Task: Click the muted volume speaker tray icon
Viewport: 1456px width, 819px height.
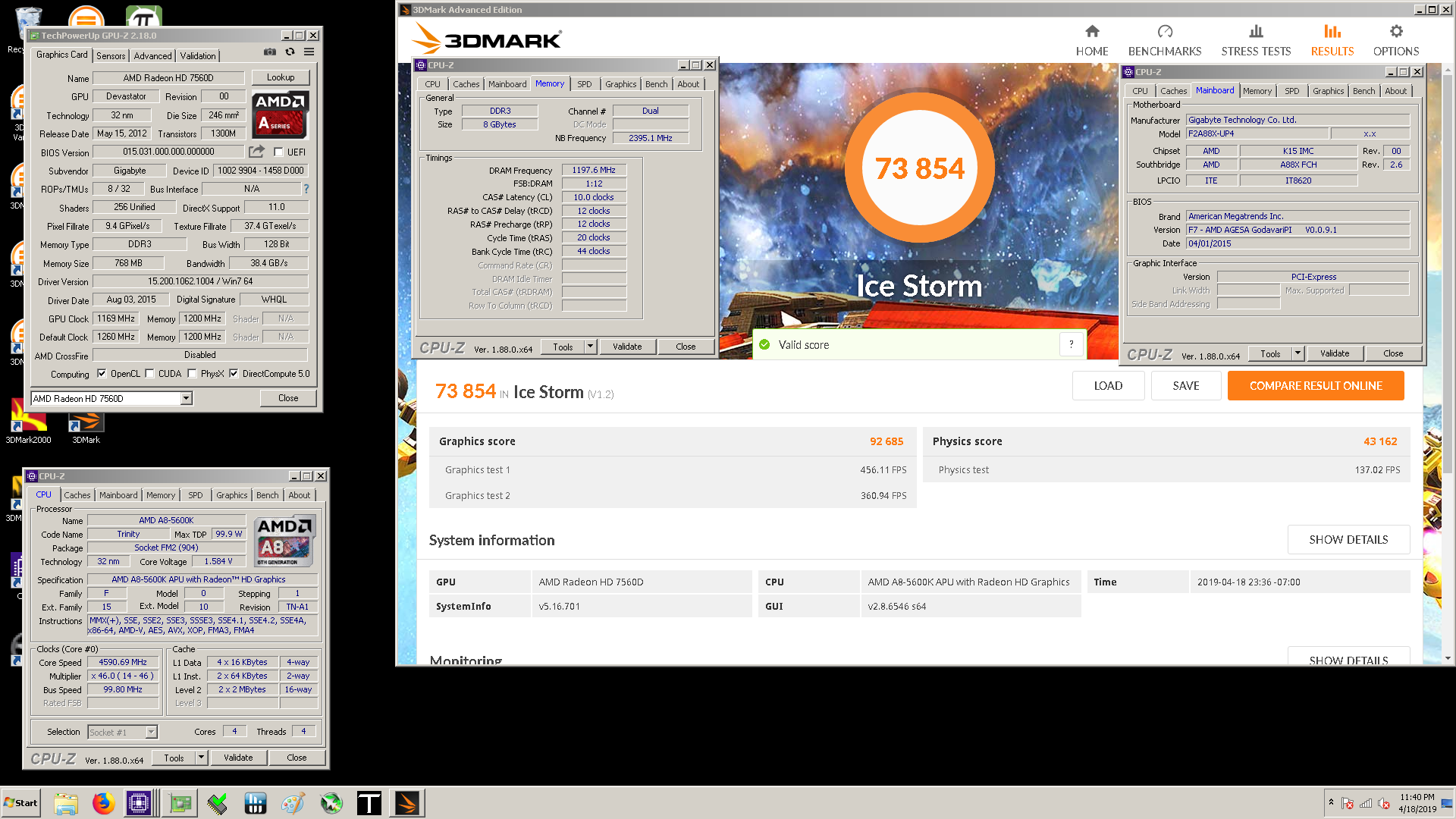Action: (1384, 803)
